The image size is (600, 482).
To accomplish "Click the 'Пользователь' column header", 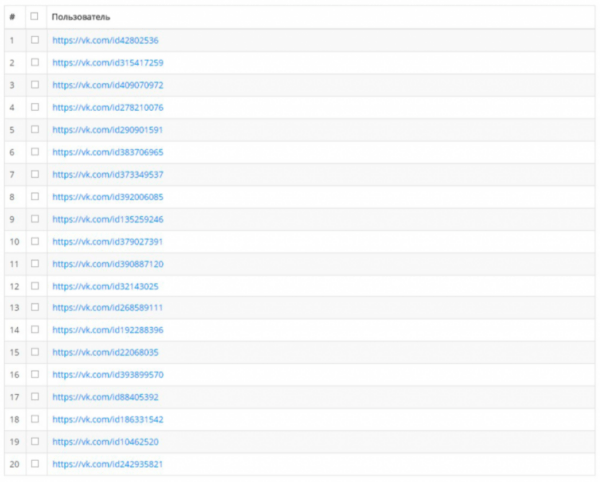I will tap(81, 17).
